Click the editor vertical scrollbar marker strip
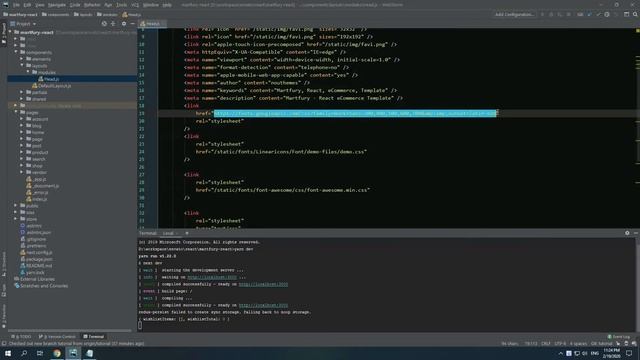 (638, 128)
